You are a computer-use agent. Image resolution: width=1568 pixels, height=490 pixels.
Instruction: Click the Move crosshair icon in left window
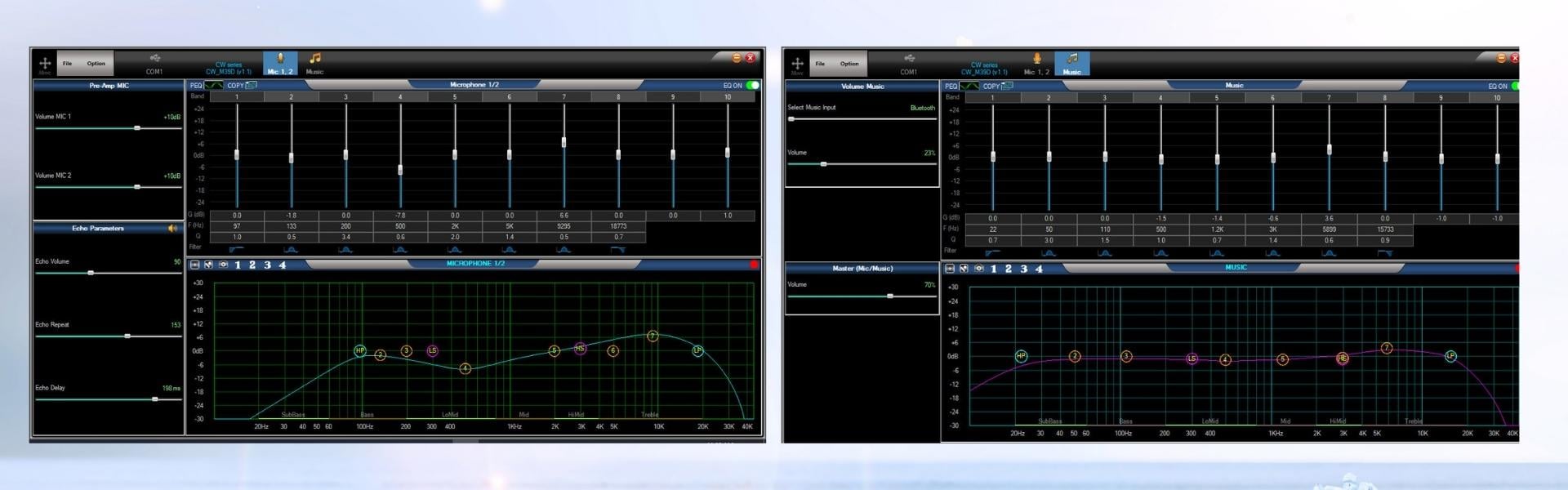coord(45,63)
